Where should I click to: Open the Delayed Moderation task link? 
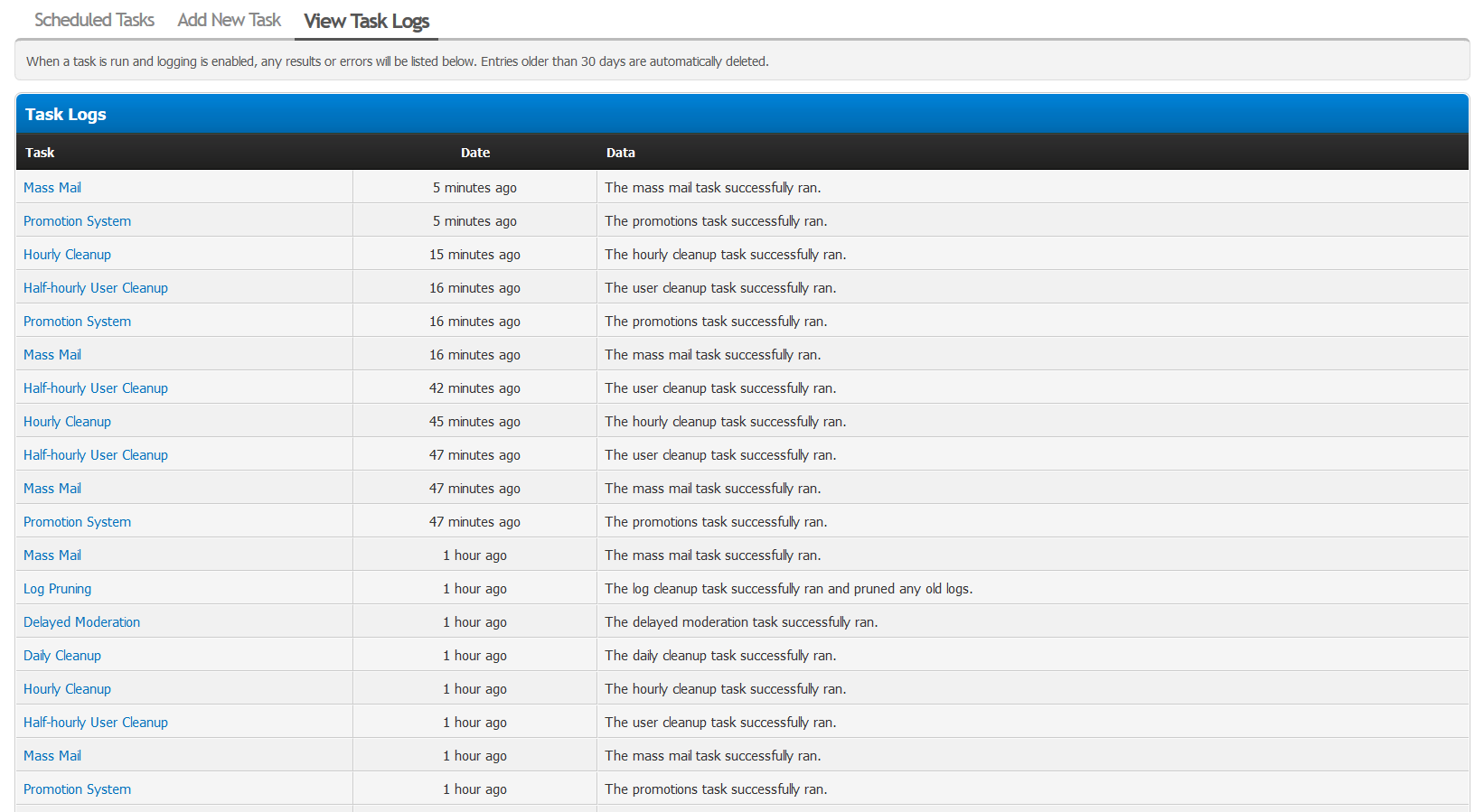coord(81,622)
